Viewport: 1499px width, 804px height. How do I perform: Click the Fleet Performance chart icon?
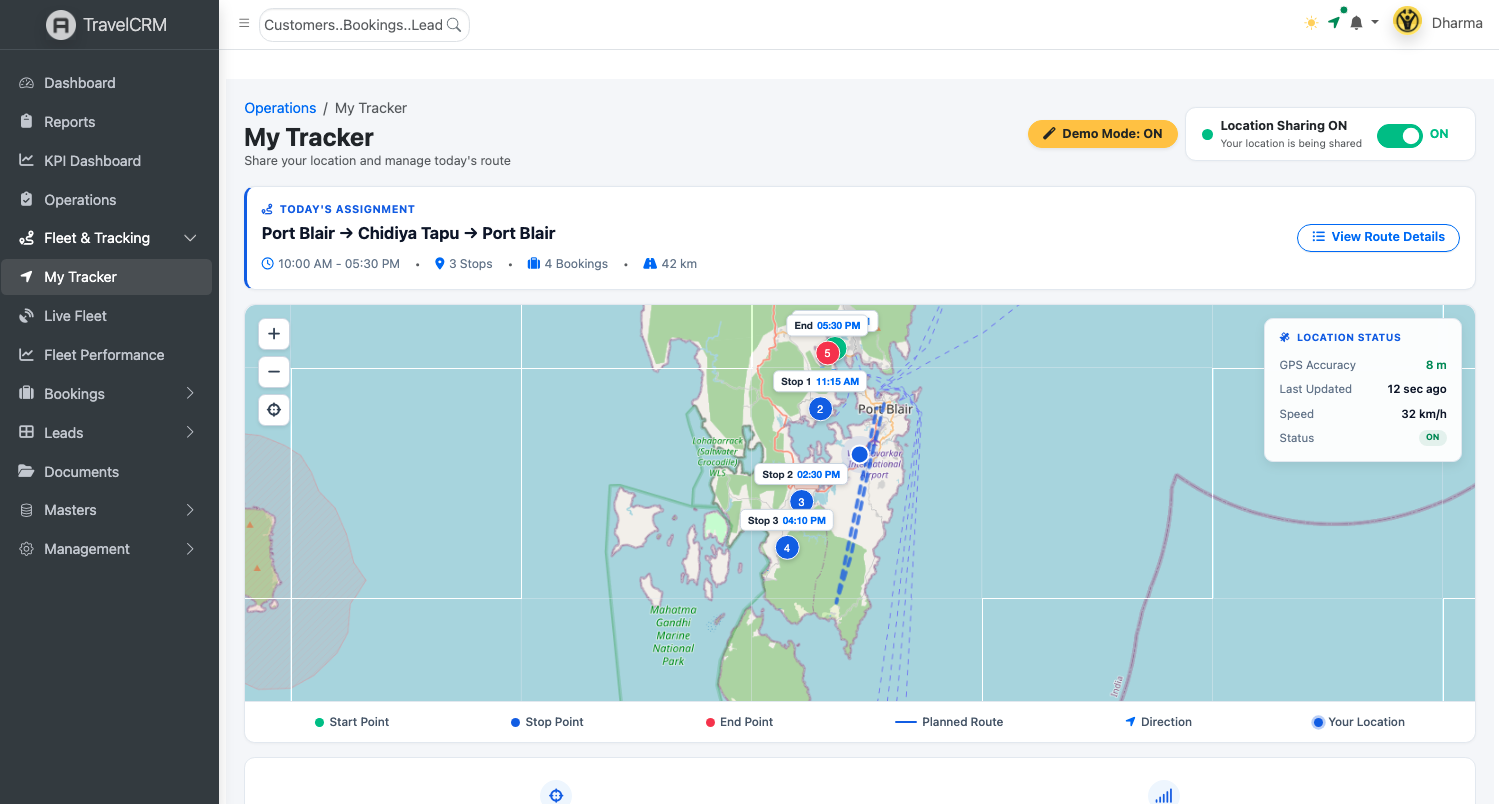point(27,355)
